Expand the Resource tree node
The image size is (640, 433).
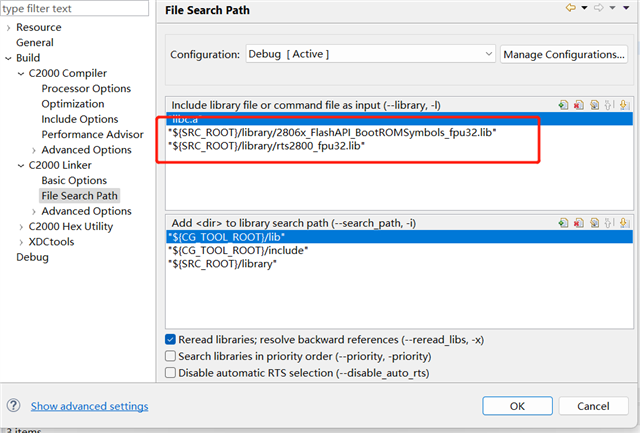click(x=9, y=27)
